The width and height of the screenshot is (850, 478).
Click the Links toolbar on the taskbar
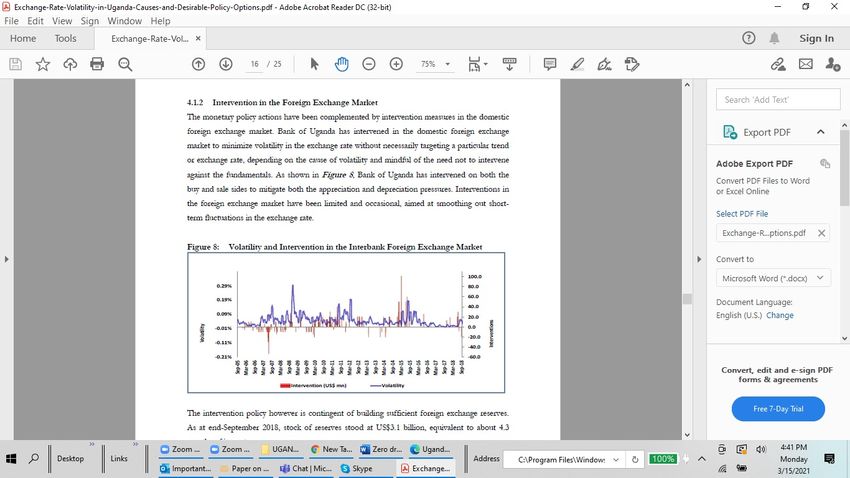pos(119,458)
